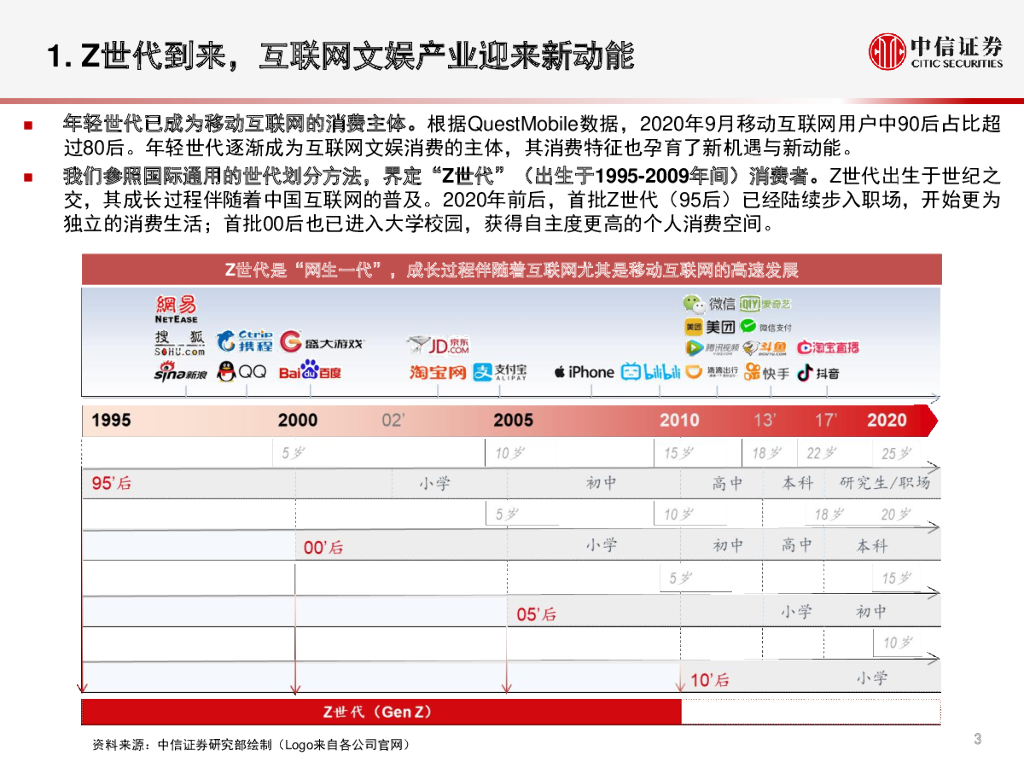
Task: Click 初中 in the 05'后 row
Action: [871, 612]
